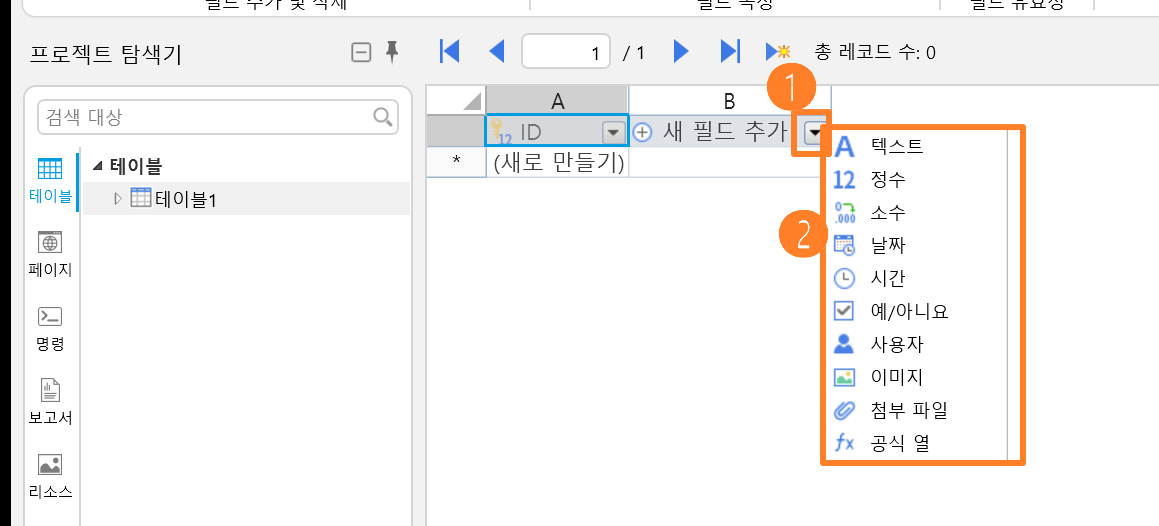Expand the 테이블1 tree node
The height and width of the screenshot is (526, 1159).
117,199
